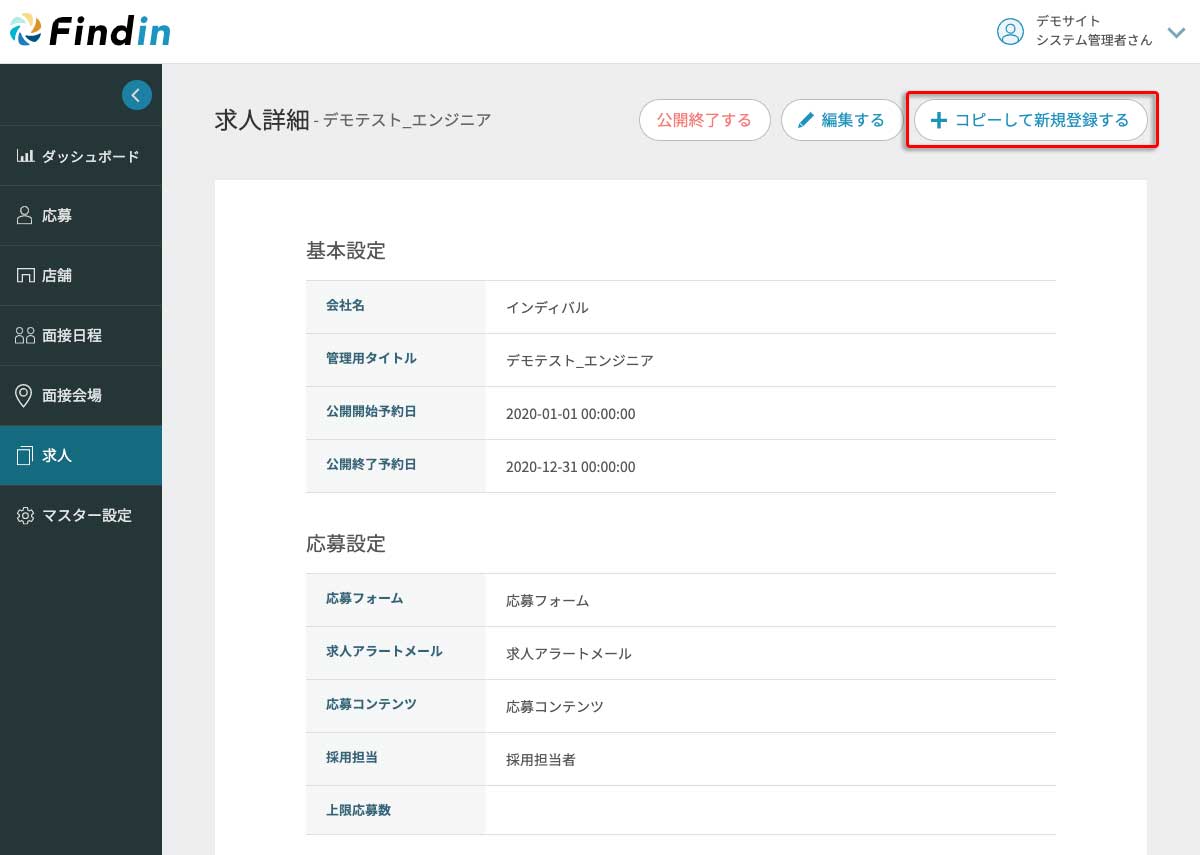Open ダッシュボード in the sidebar
Screen dimensions: 1200x855
click(90, 156)
